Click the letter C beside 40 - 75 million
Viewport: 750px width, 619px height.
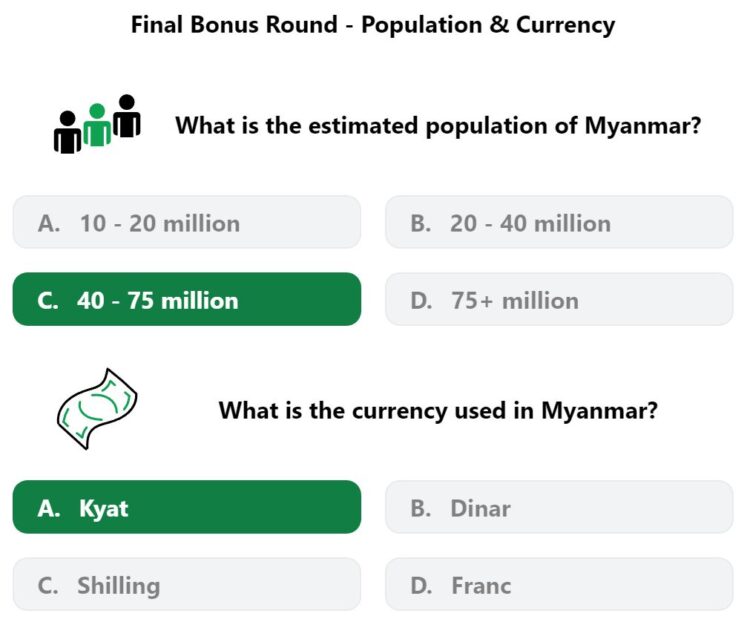pyautogui.click(x=48, y=301)
